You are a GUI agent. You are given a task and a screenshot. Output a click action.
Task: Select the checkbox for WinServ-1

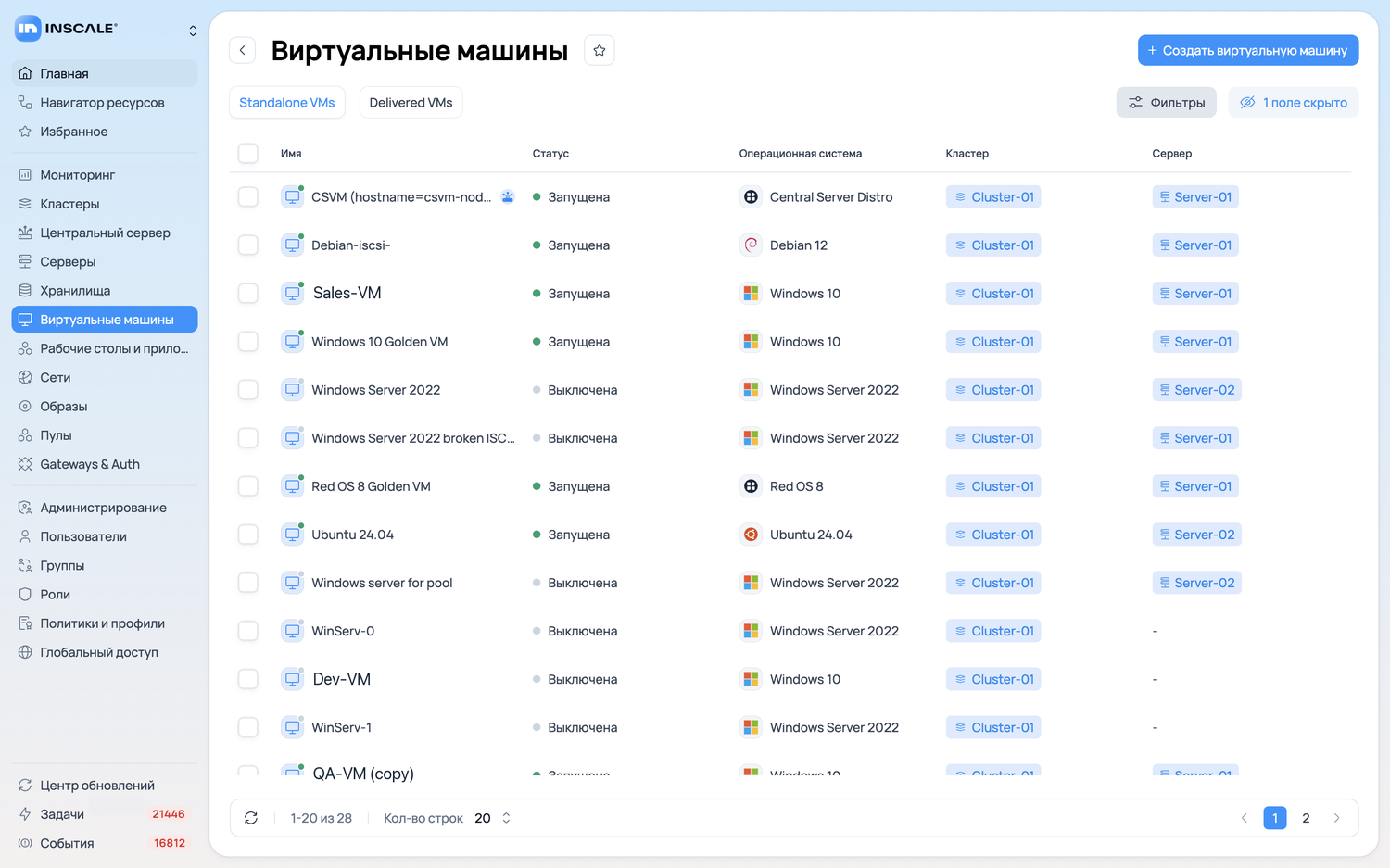pyautogui.click(x=248, y=727)
